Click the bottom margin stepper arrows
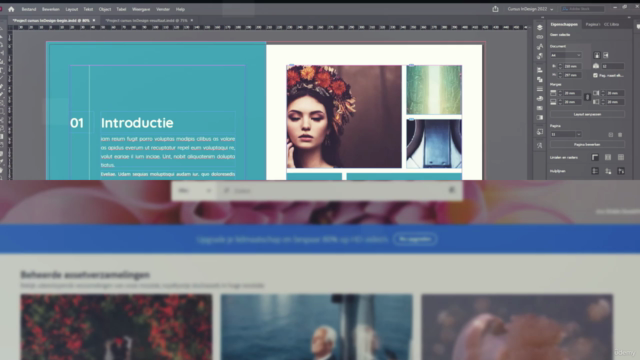The width and height of the screenshot is (640, 360). (560, 102)
